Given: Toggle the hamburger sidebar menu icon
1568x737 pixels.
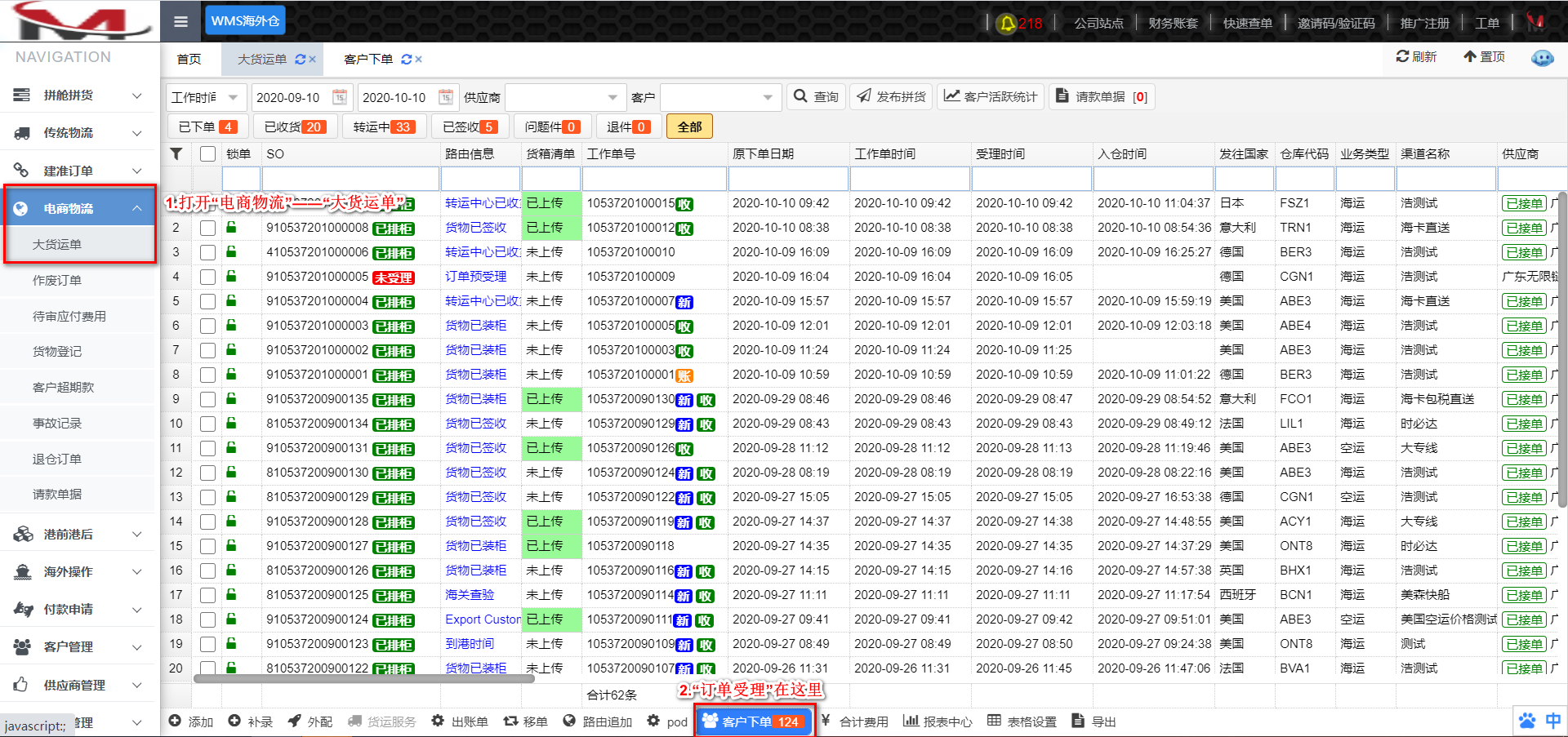Looking at the screenshot, I should tap(180, 21).
